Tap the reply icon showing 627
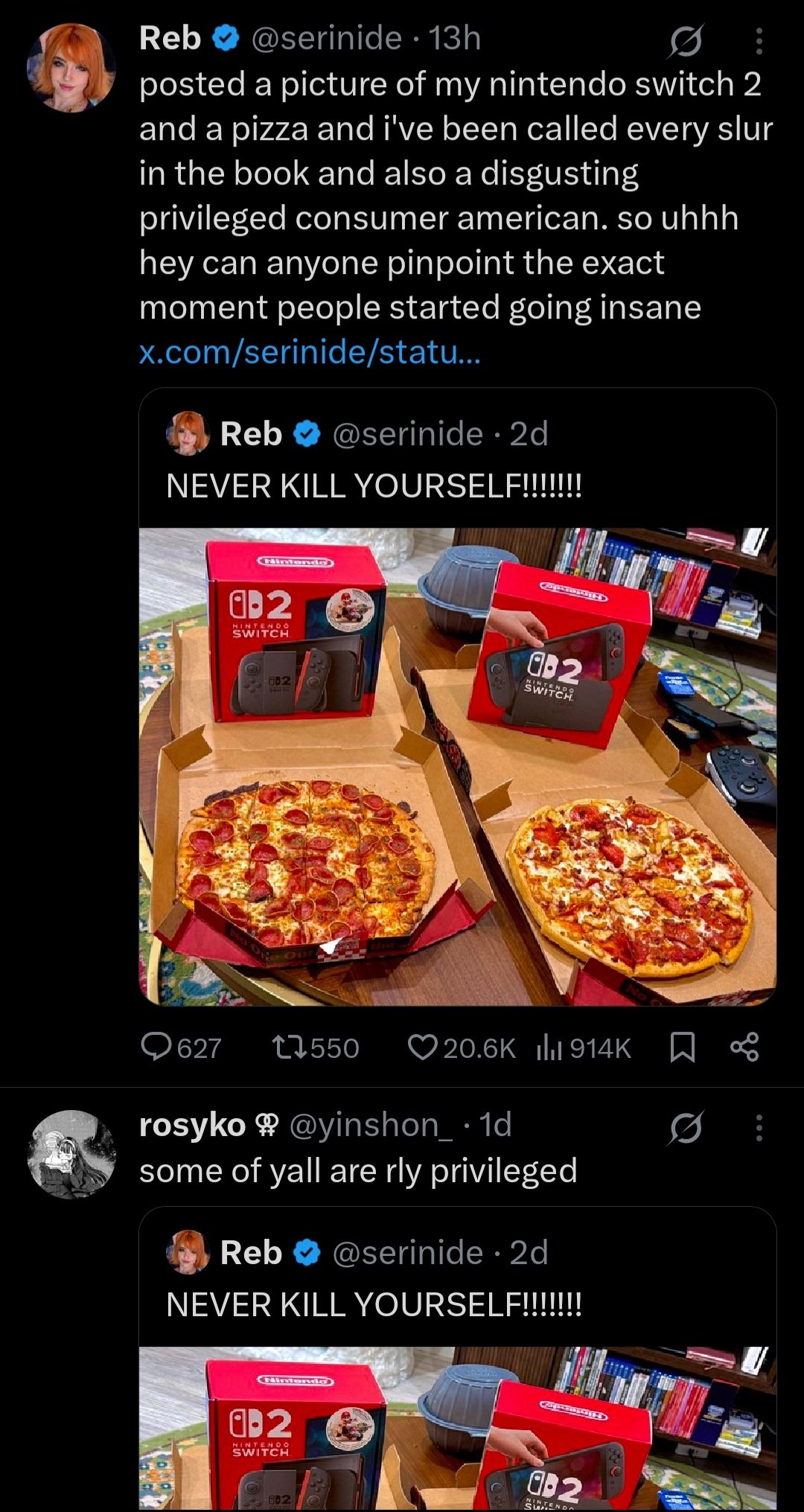This screenshot has height=1512, width=804. pyautogui.click(x=156, y=1047)
